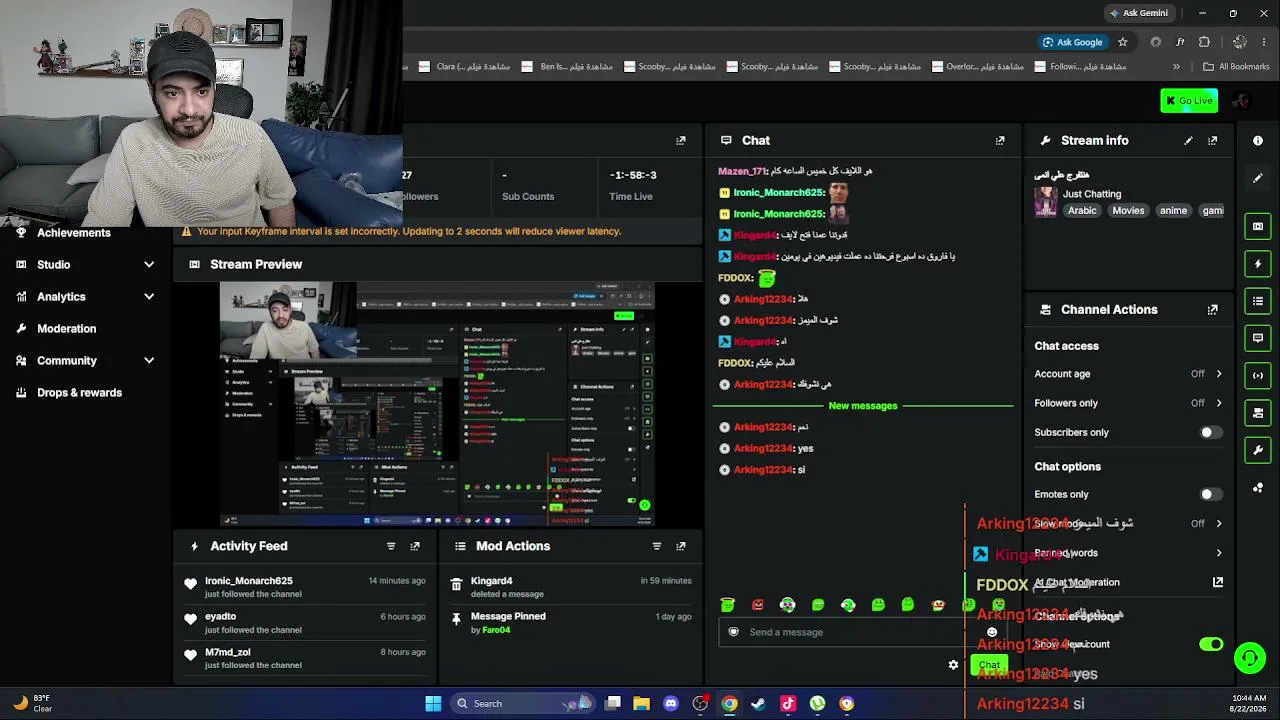Open Discord from the taskbar
Viewport: 1280px width, 720px height.
point(671,704)
